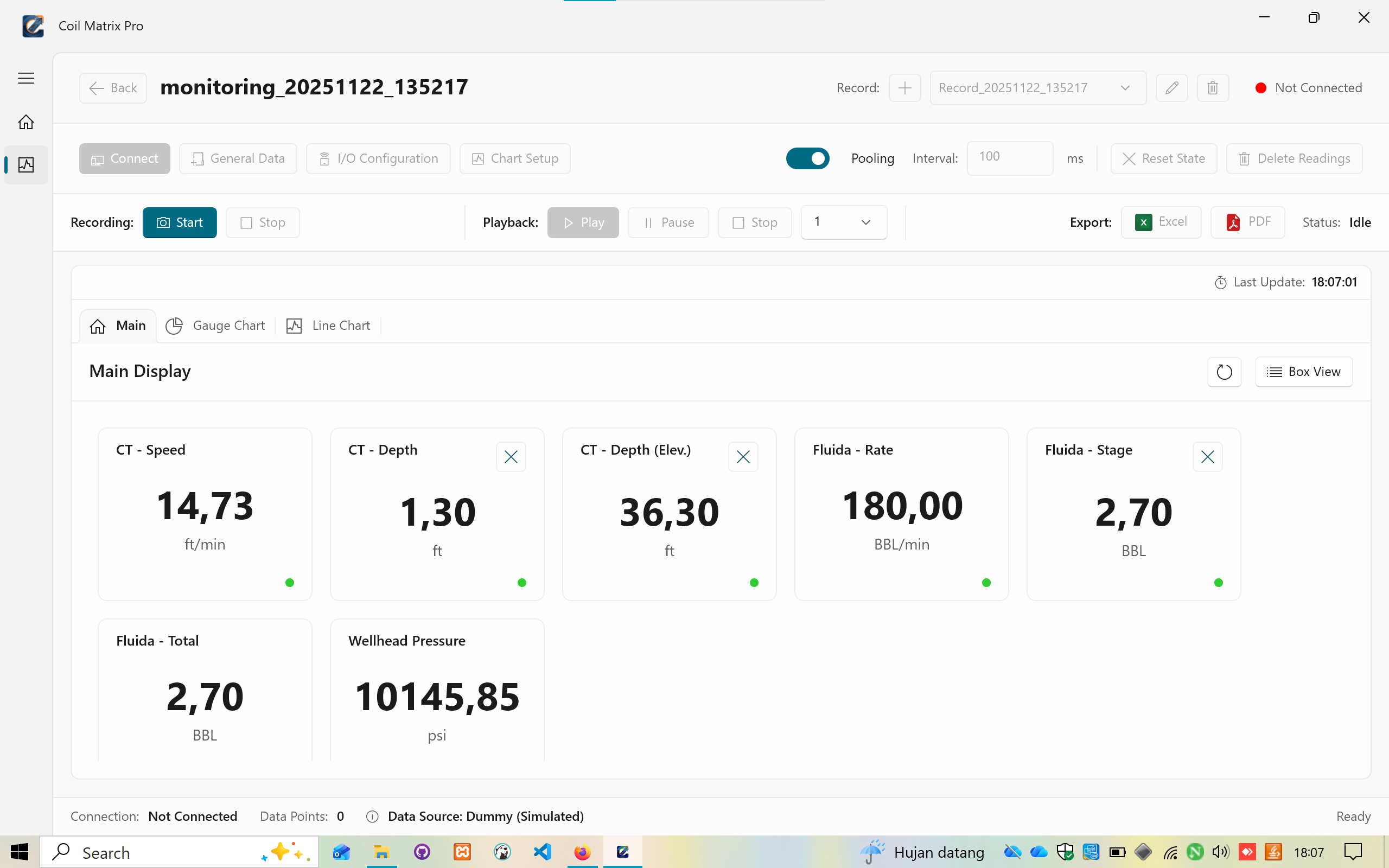Start recording with the Start button

pos(180,223)
